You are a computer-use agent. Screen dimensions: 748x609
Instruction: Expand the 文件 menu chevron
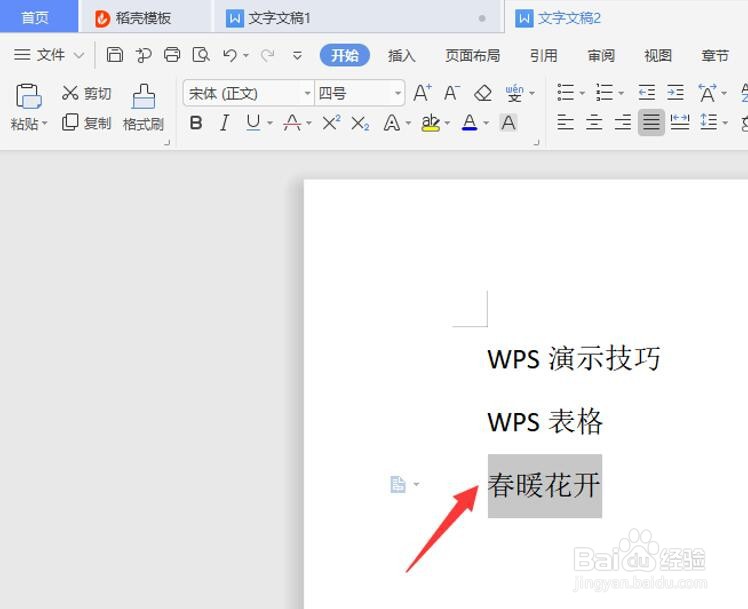(x=79, y=56)
